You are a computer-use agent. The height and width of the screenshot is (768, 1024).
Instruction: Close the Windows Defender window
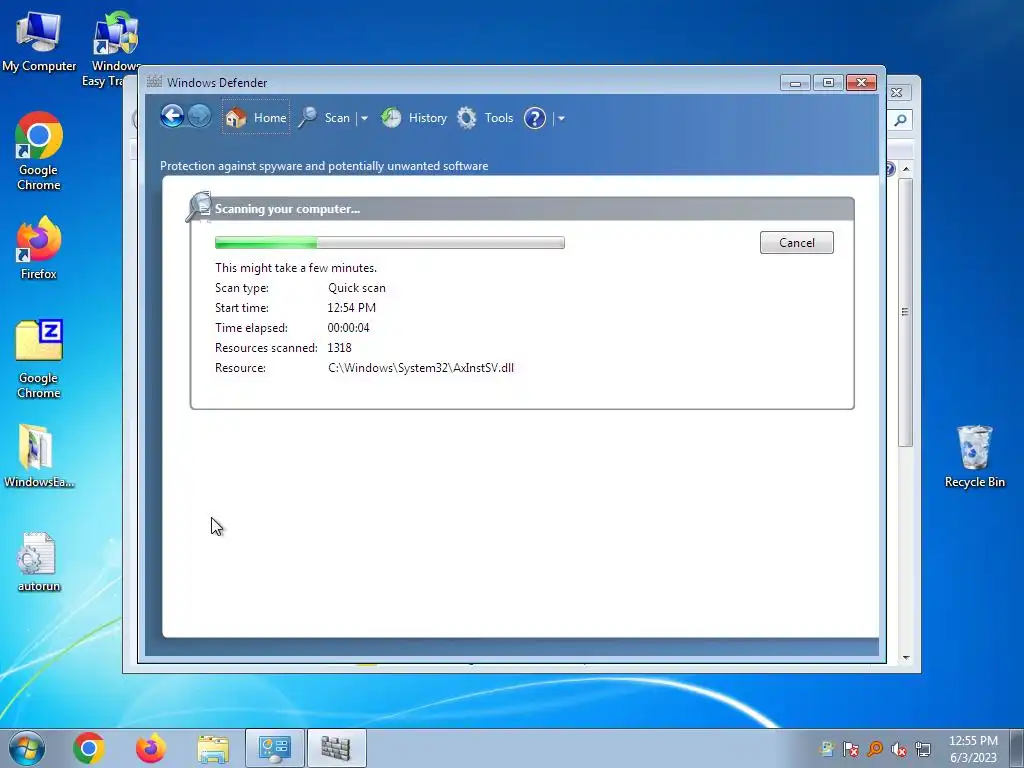[x=861, y=82]
